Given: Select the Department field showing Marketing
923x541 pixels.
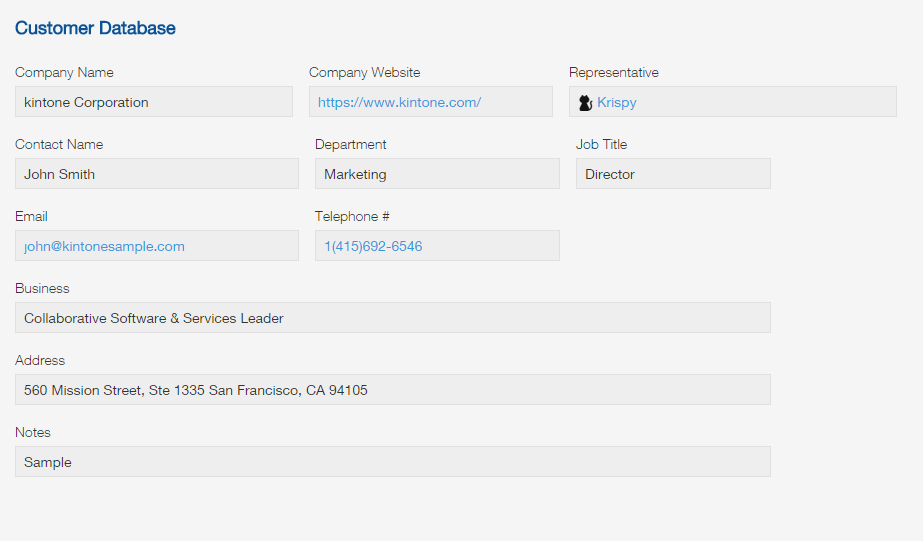Looking at the screenshot, I should [437, 174].
